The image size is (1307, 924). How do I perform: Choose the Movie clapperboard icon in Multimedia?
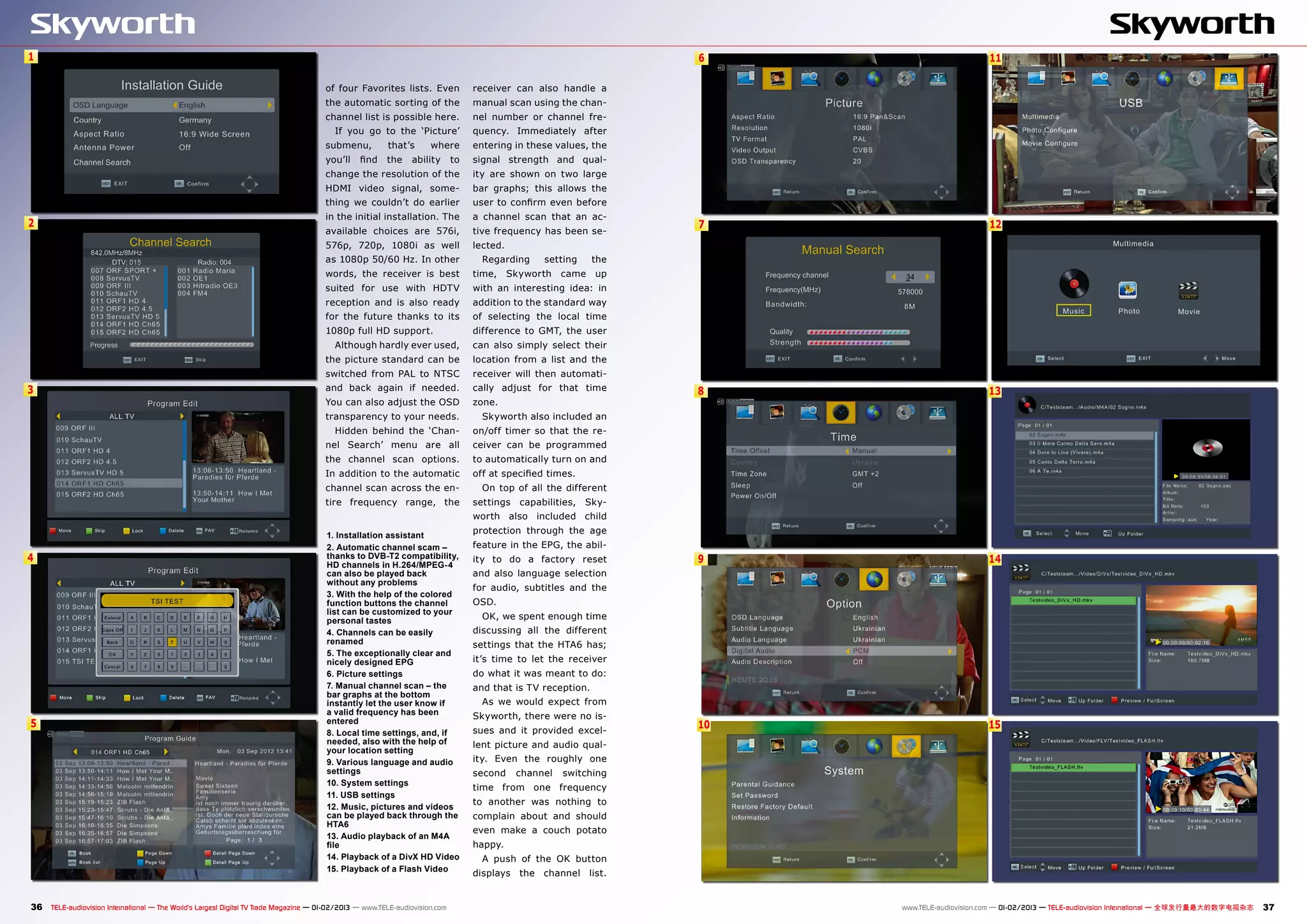(1188, 290)
